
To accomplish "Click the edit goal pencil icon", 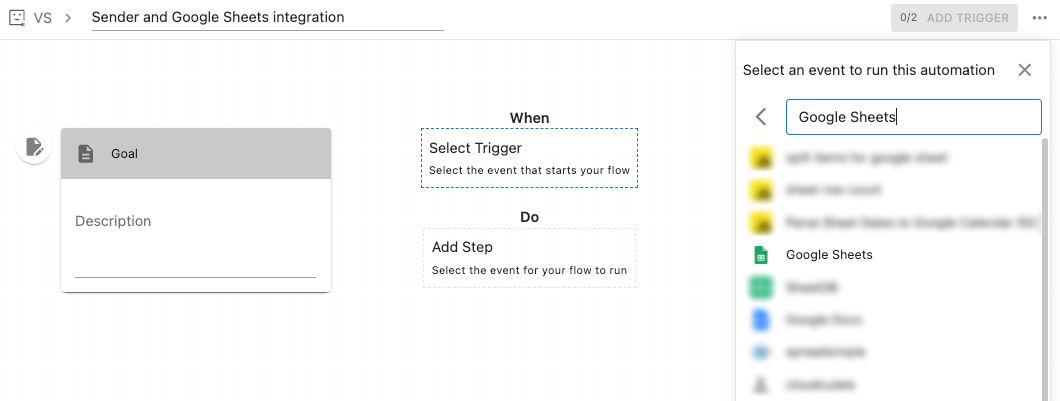I will 34,148.
